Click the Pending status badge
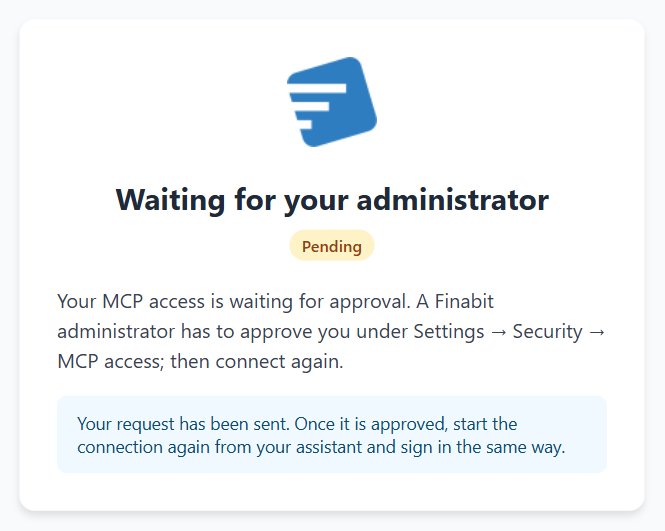 (332, 246)
